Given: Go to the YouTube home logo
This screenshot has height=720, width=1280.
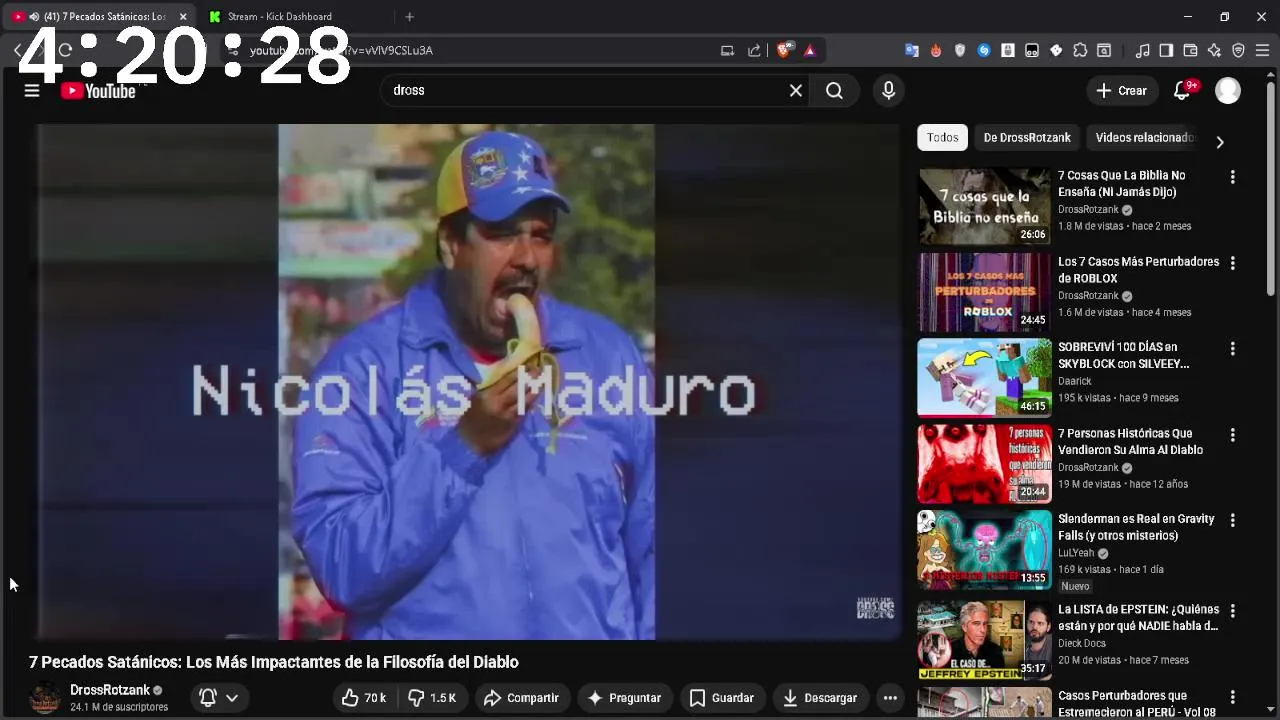Looking at the screenshot, I should tap(98, 91).
